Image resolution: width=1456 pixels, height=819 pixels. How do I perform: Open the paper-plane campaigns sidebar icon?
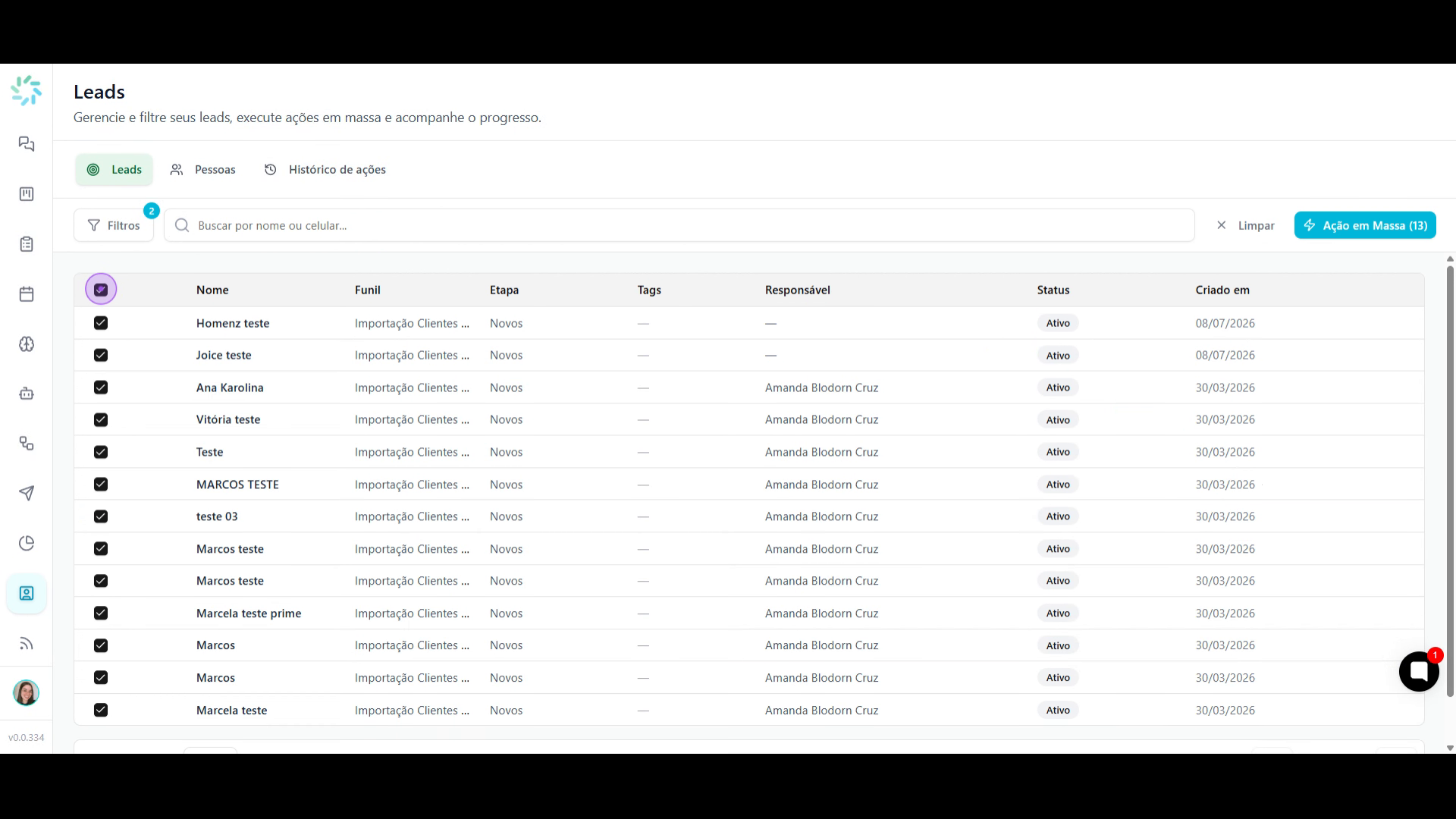pyautogui.click(x=27, y=494)
